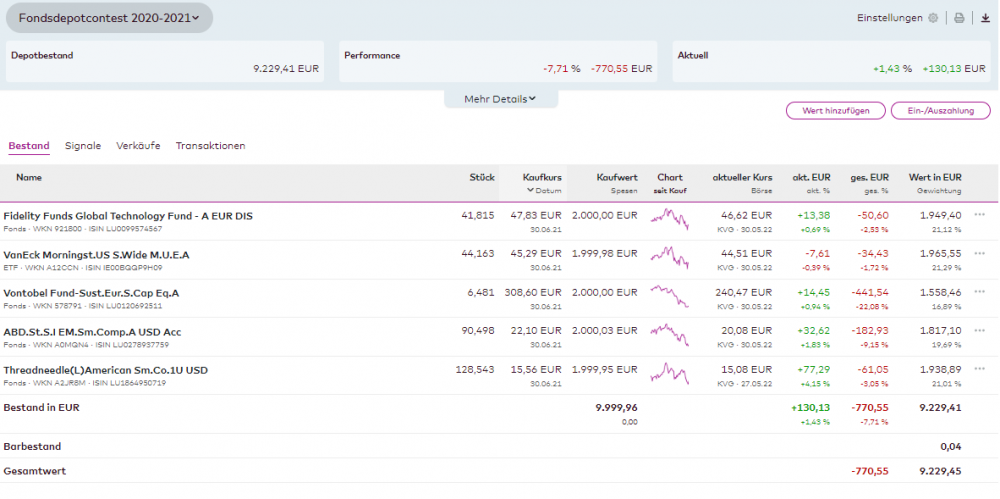
Task: Open three-dot menu for VanEck Morningst row
Action: click(x=980, y=254)
